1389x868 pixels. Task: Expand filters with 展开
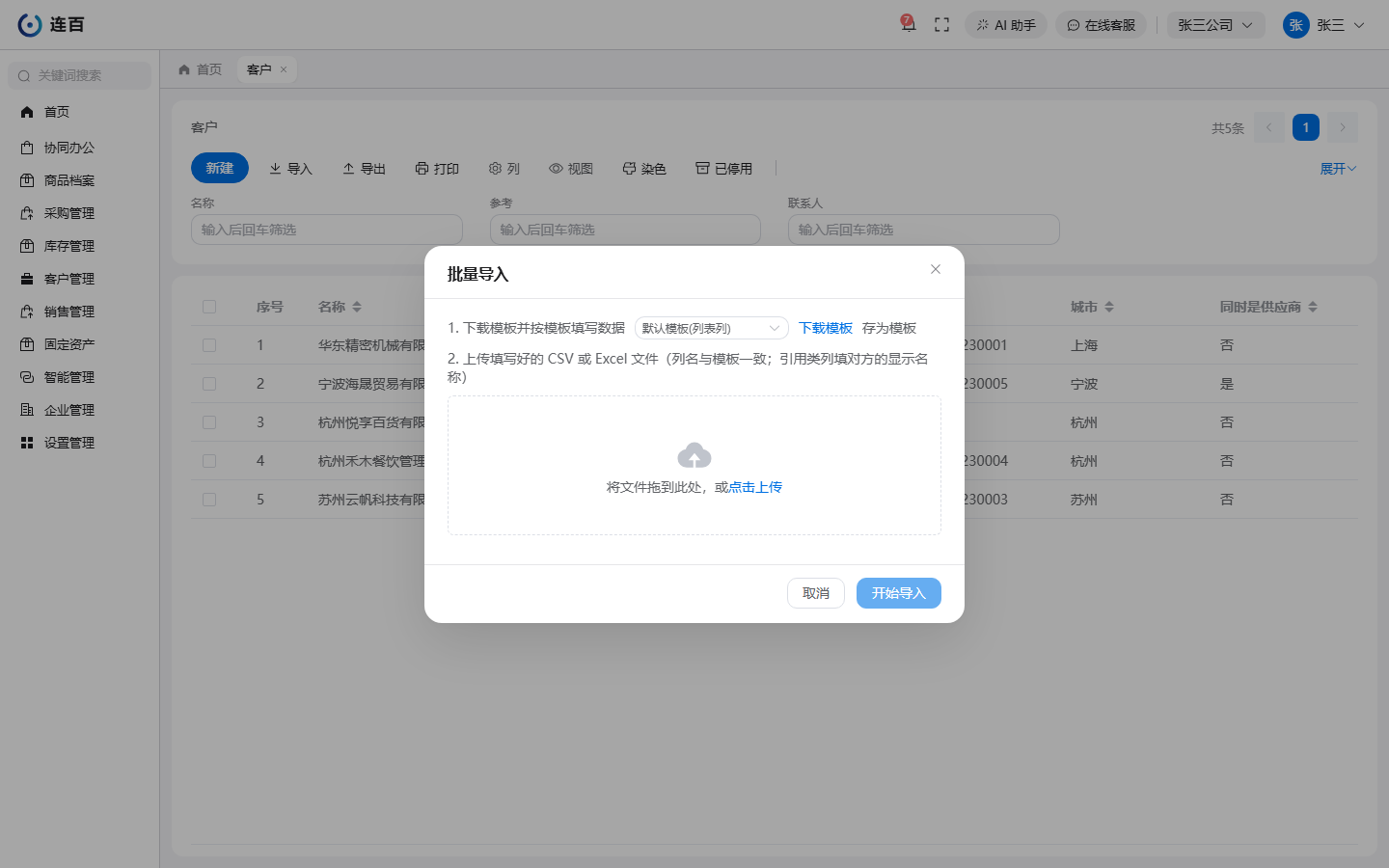pos(1338,169)
